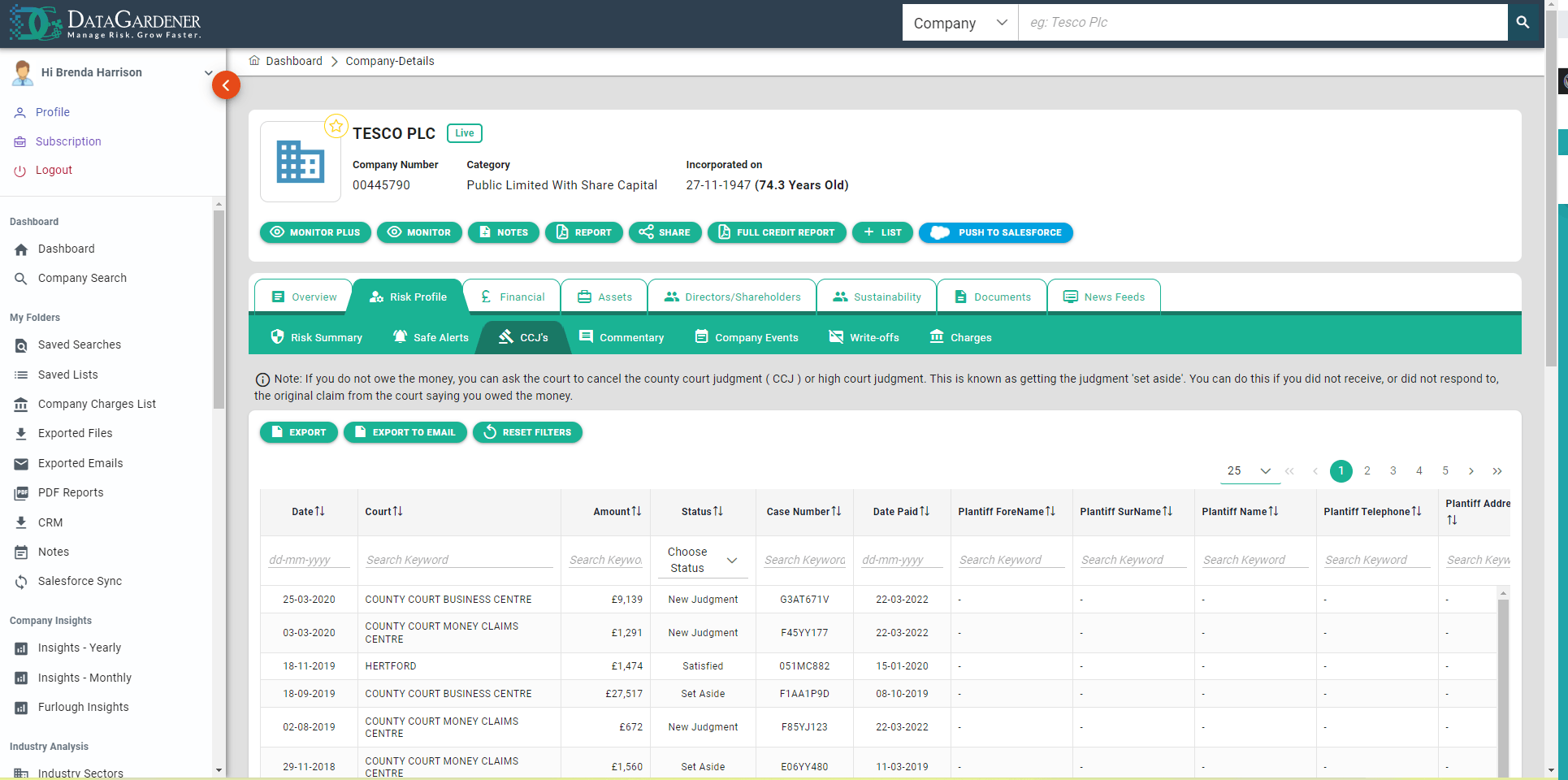Viewport: 1568px width, 780px height.
Task: Open Insights - Yearly in sidebar
Action: 80,648
